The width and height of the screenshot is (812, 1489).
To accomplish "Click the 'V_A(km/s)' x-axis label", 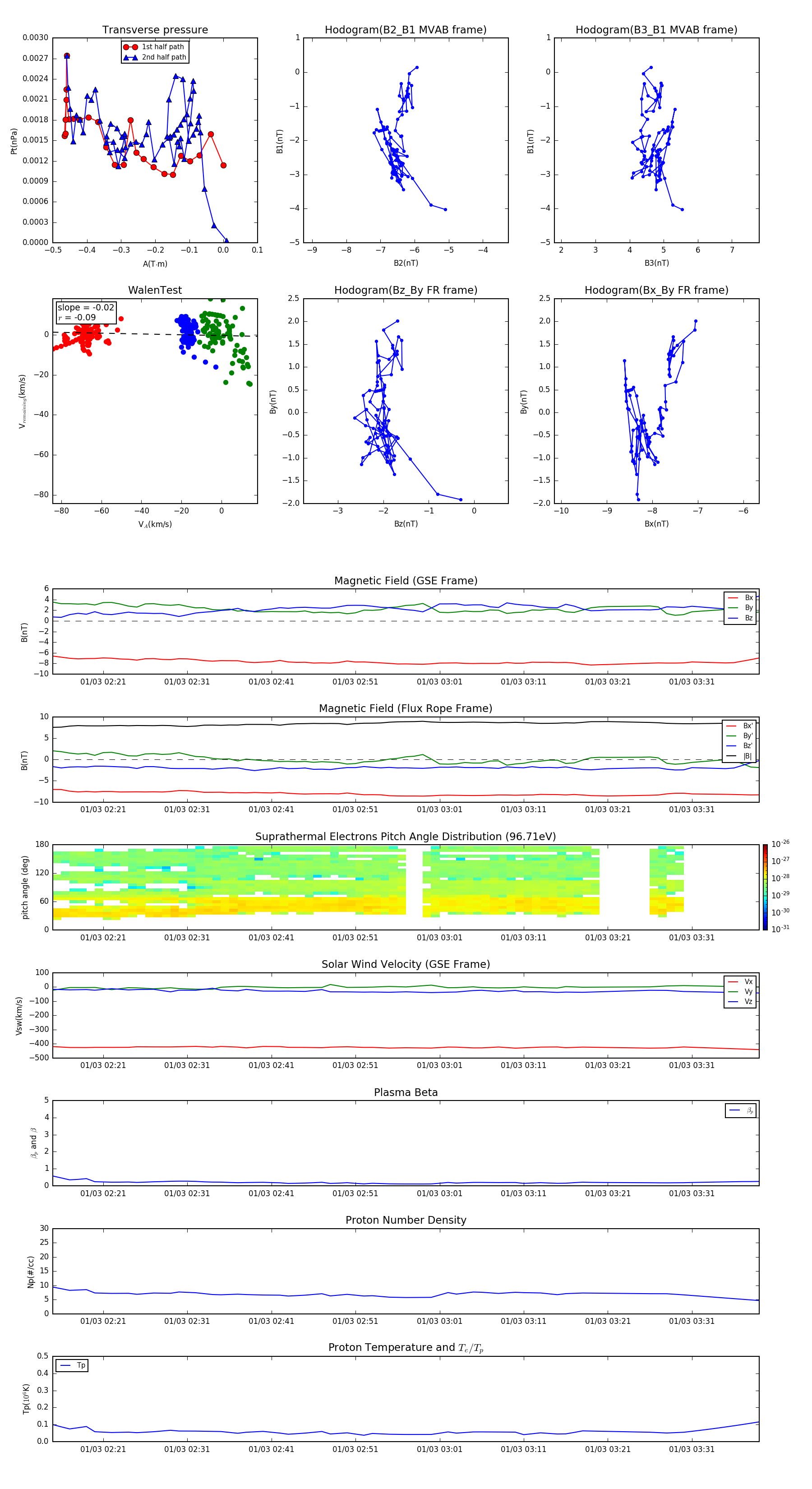I will tap(155, 524).
